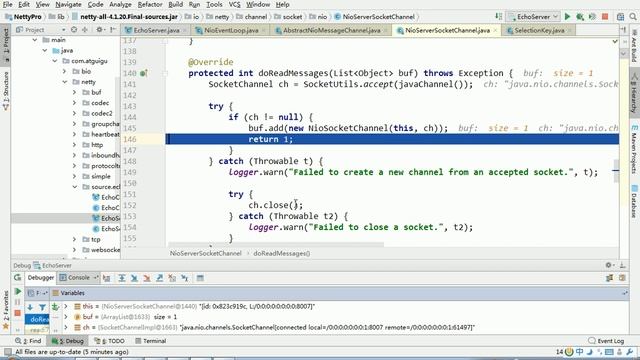This screenshot has height=360, width=640.
Task: Expand the 'this' variable node
Action: (x=66, y=306)
